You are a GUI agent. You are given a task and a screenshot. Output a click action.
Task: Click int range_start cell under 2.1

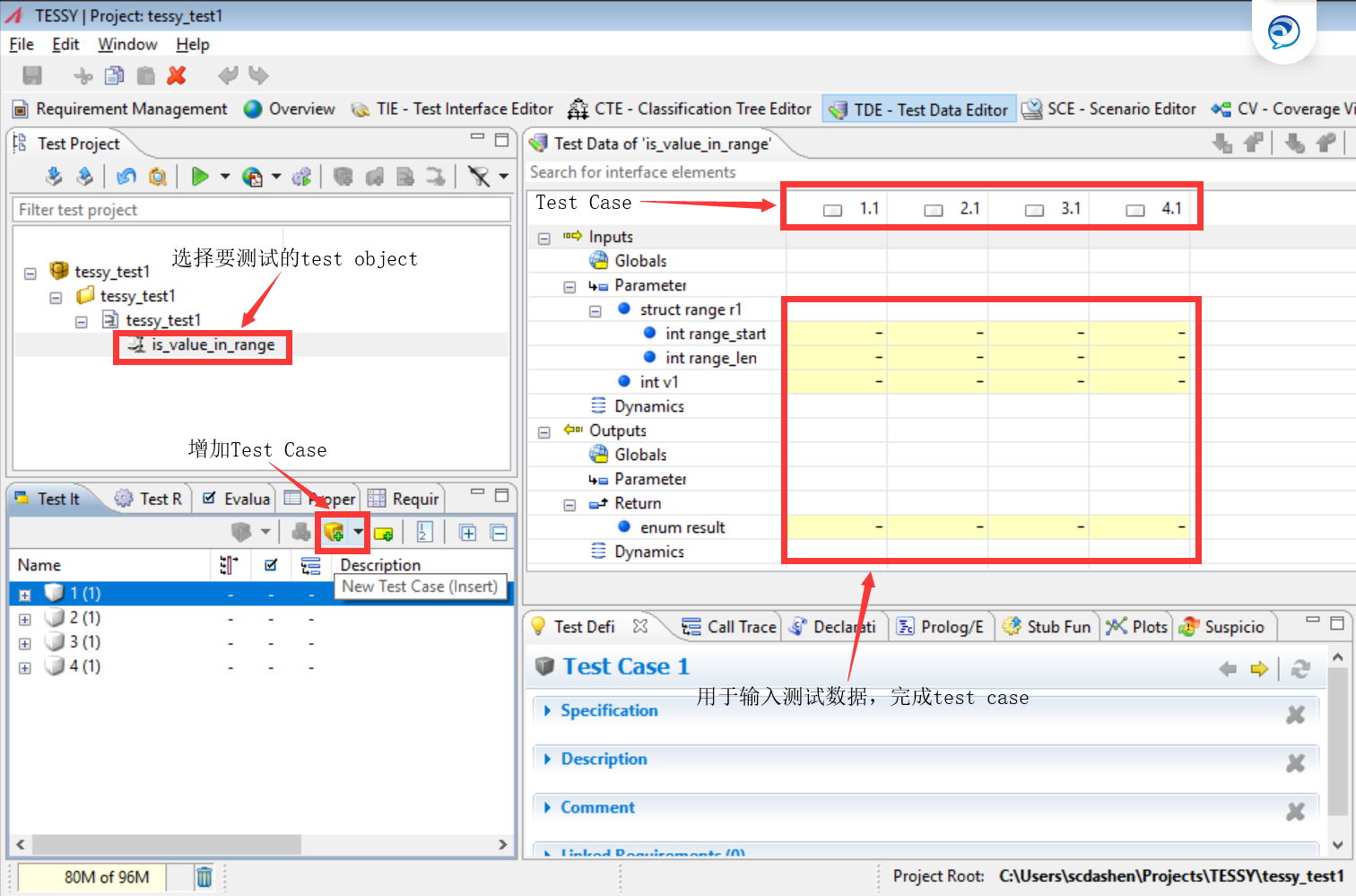pos(937,334)
